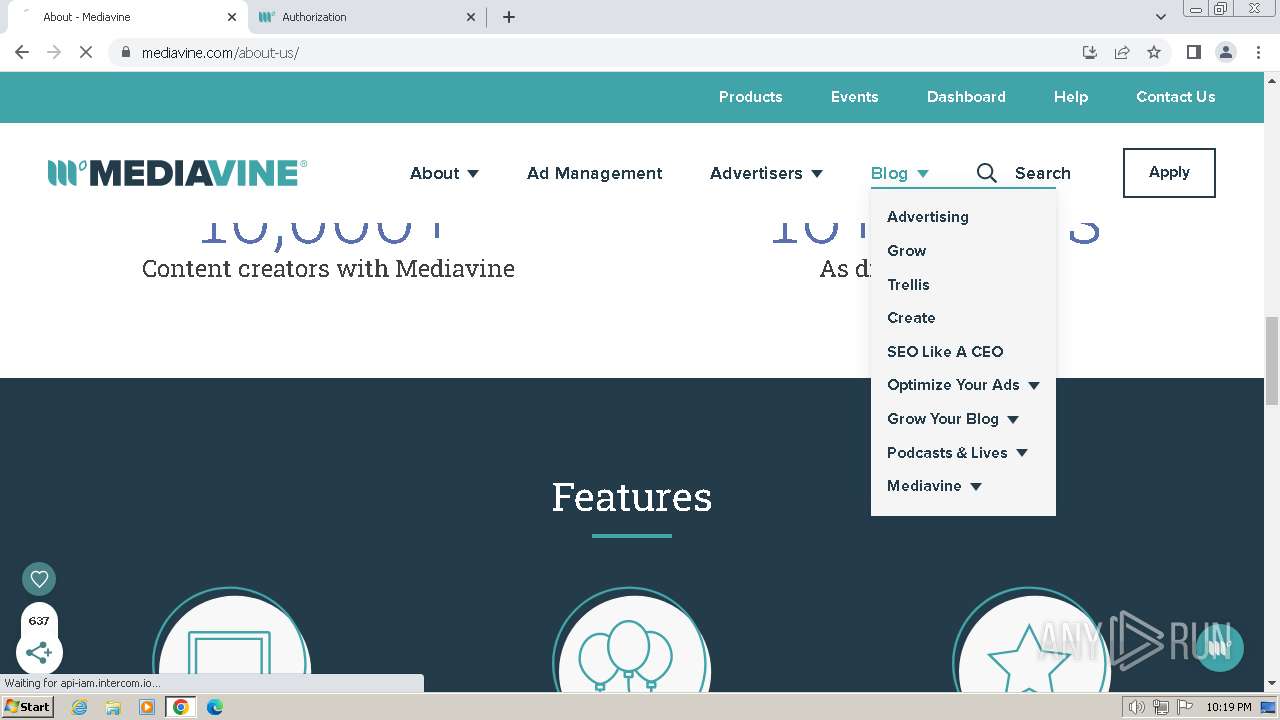Open a new browser tab
Image resolution: width=1280 pixels, height=720 pixels.
[x=508, y=17]
